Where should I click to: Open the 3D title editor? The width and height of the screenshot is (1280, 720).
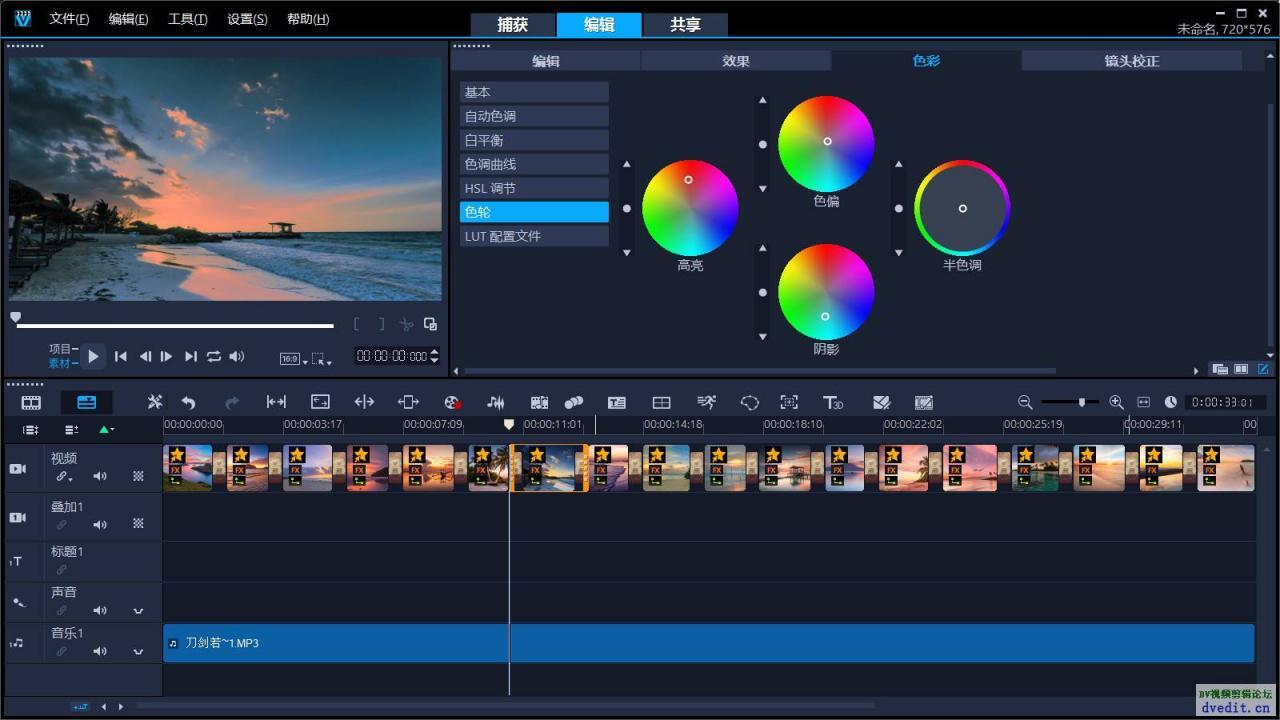pos(832,402)
